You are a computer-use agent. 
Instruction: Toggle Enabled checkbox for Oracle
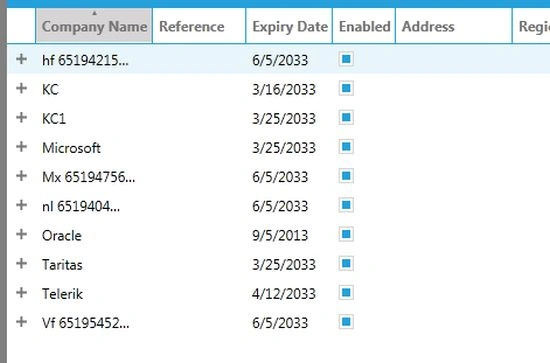coord(346,234)
